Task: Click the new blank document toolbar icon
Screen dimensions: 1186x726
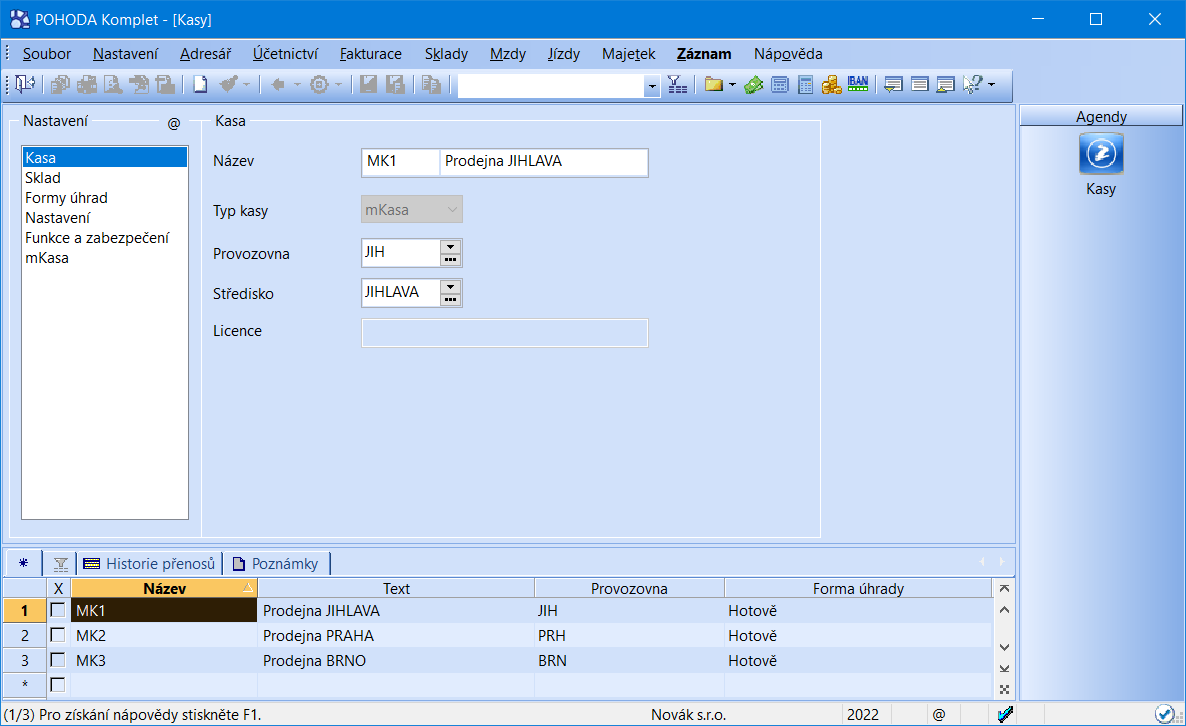Action: point(200,84)
